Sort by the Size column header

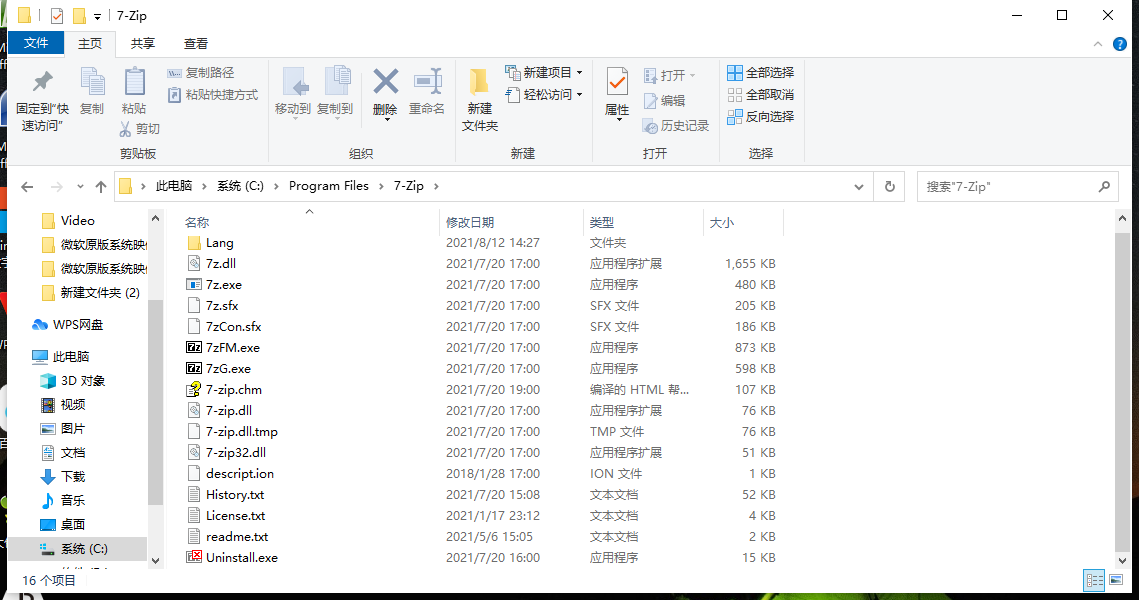721,222
